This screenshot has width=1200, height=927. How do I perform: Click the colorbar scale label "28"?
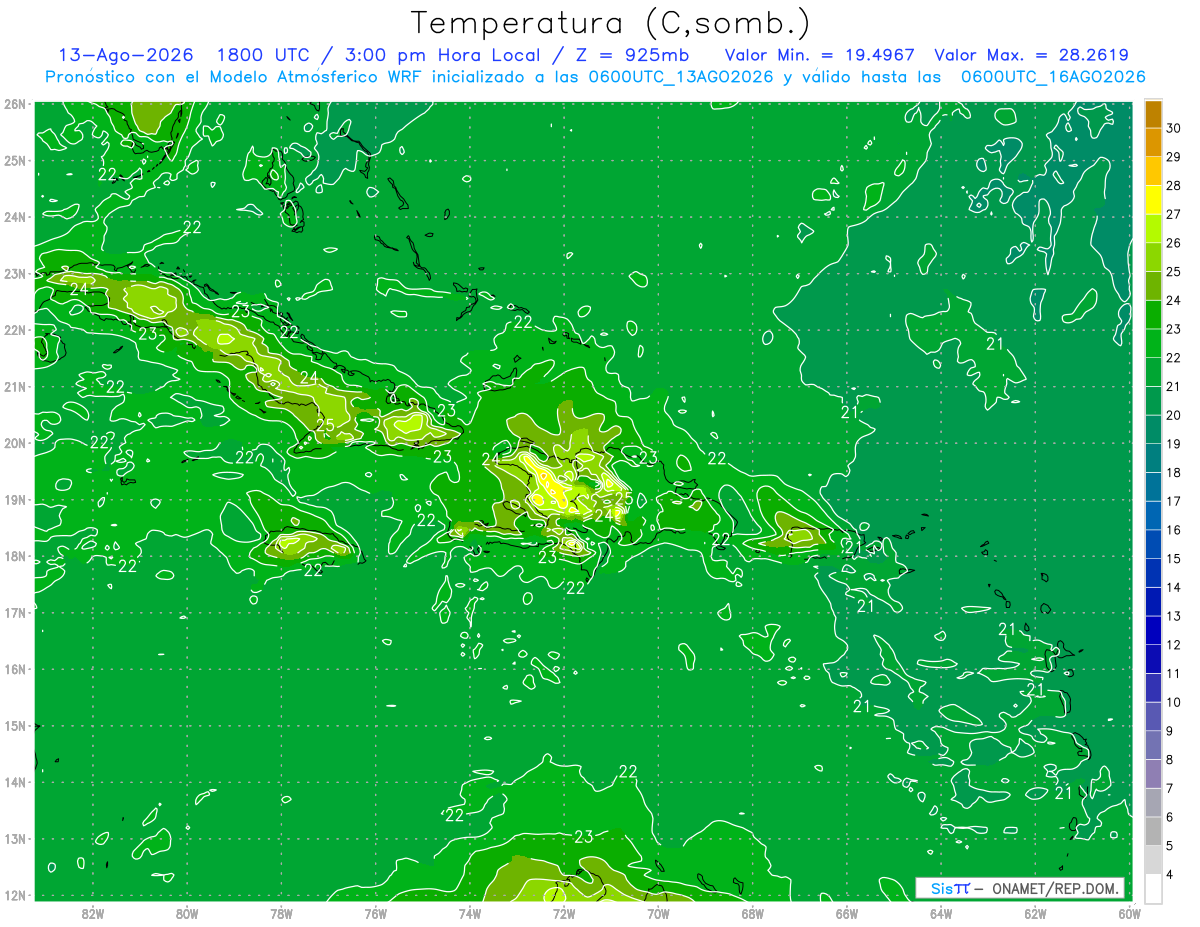[1173, 185]
